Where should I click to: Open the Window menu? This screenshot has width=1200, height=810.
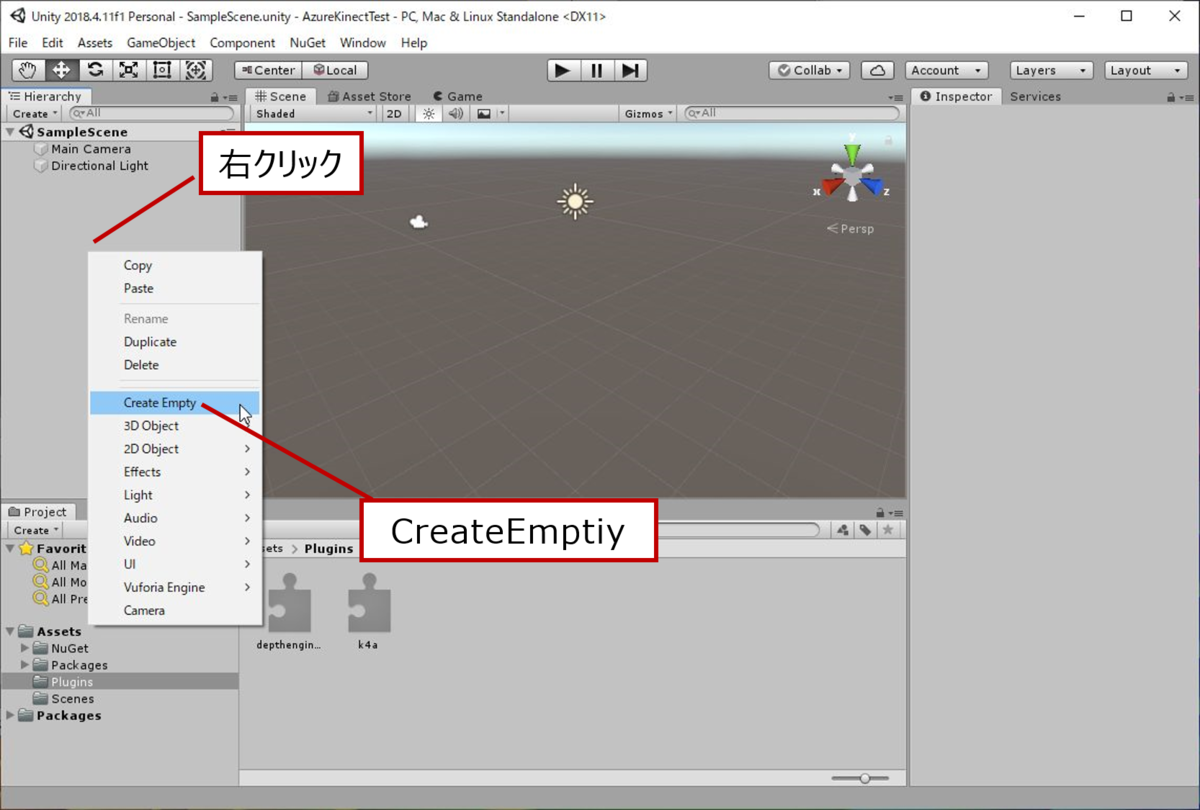point(362,43)
